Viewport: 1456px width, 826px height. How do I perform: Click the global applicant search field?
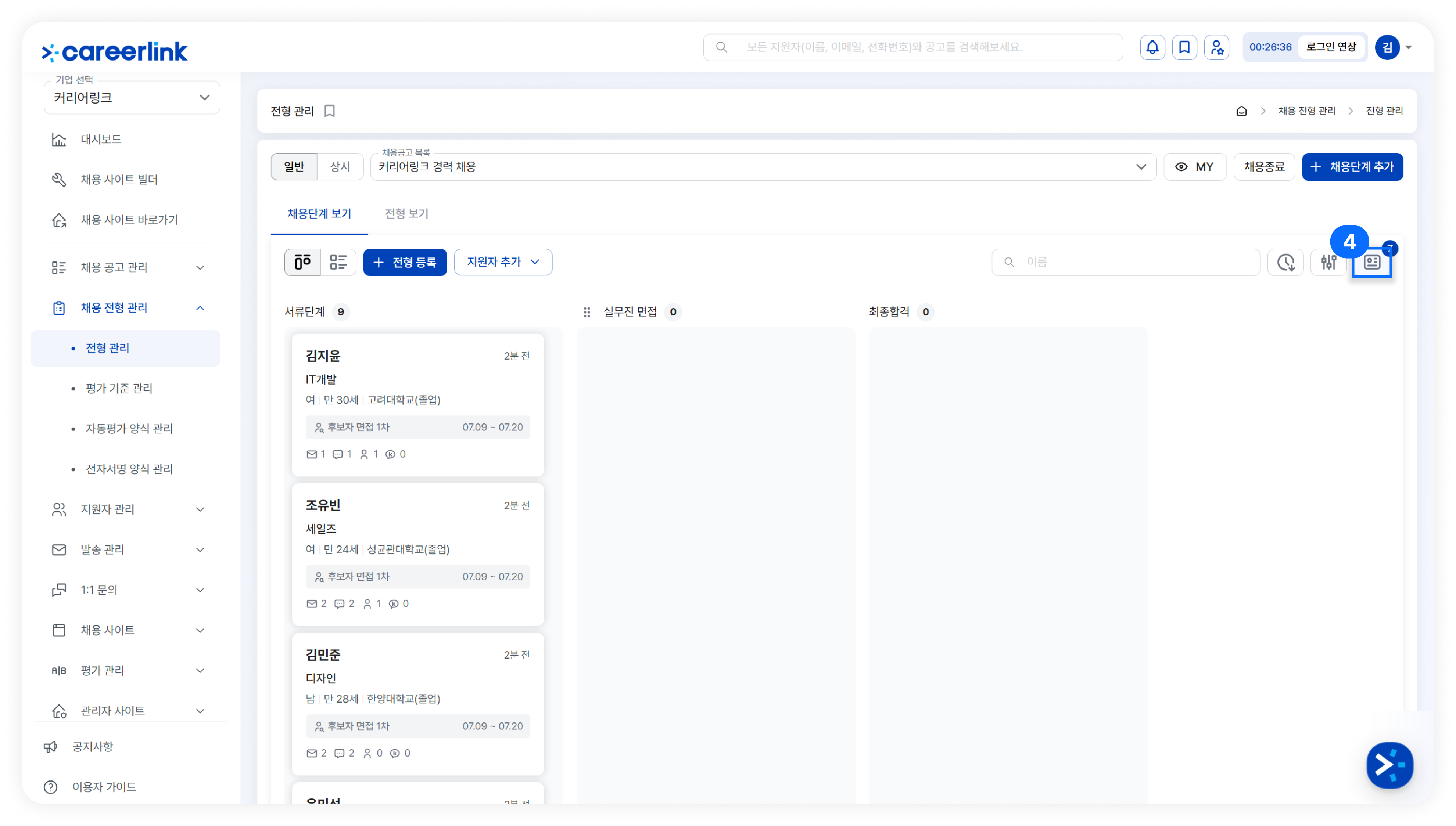tap(913, 47)
